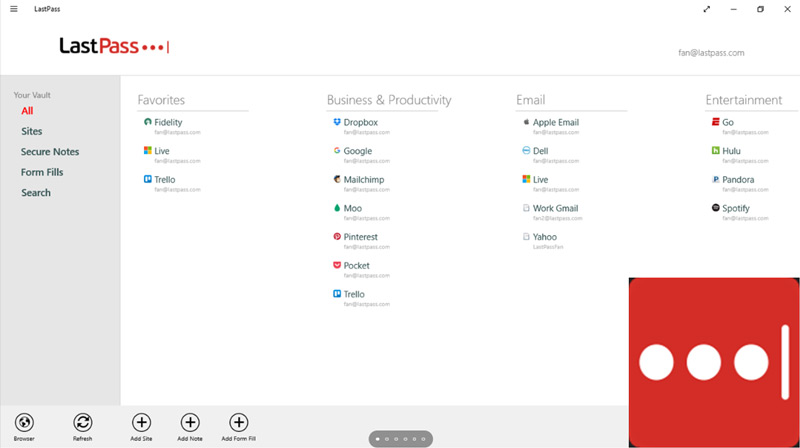Click the Live icon under Email
The height and width of the screenshot is (448, 800).
coord(526,179)
